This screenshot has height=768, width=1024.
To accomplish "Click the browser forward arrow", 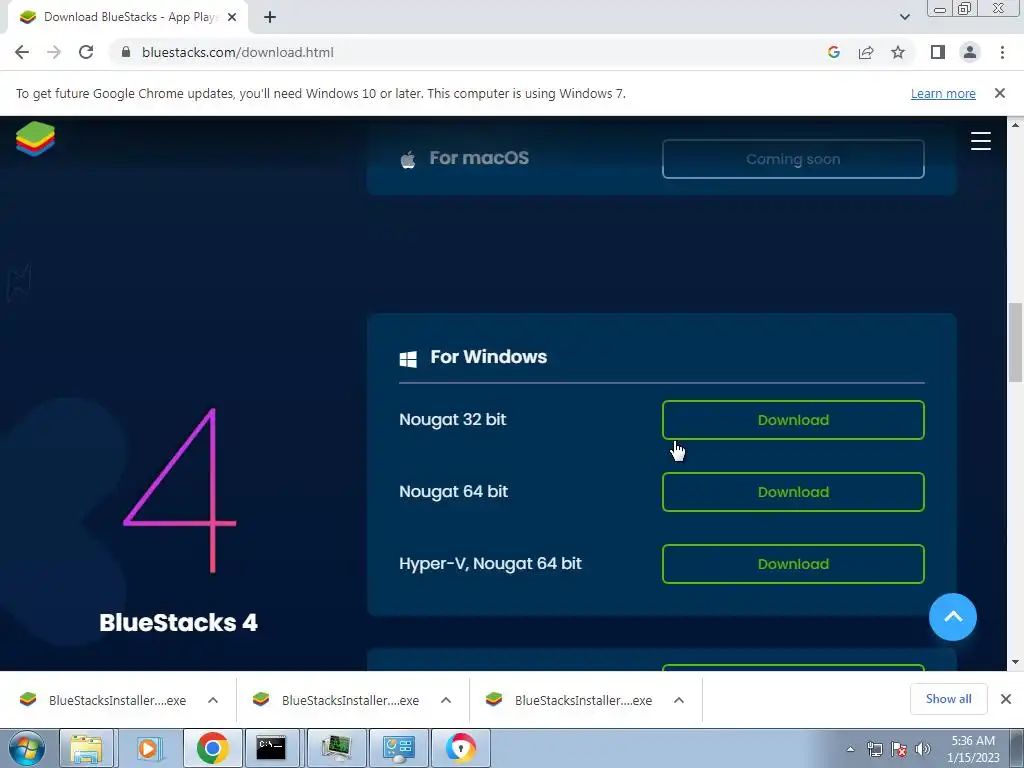I will point(54,52).
